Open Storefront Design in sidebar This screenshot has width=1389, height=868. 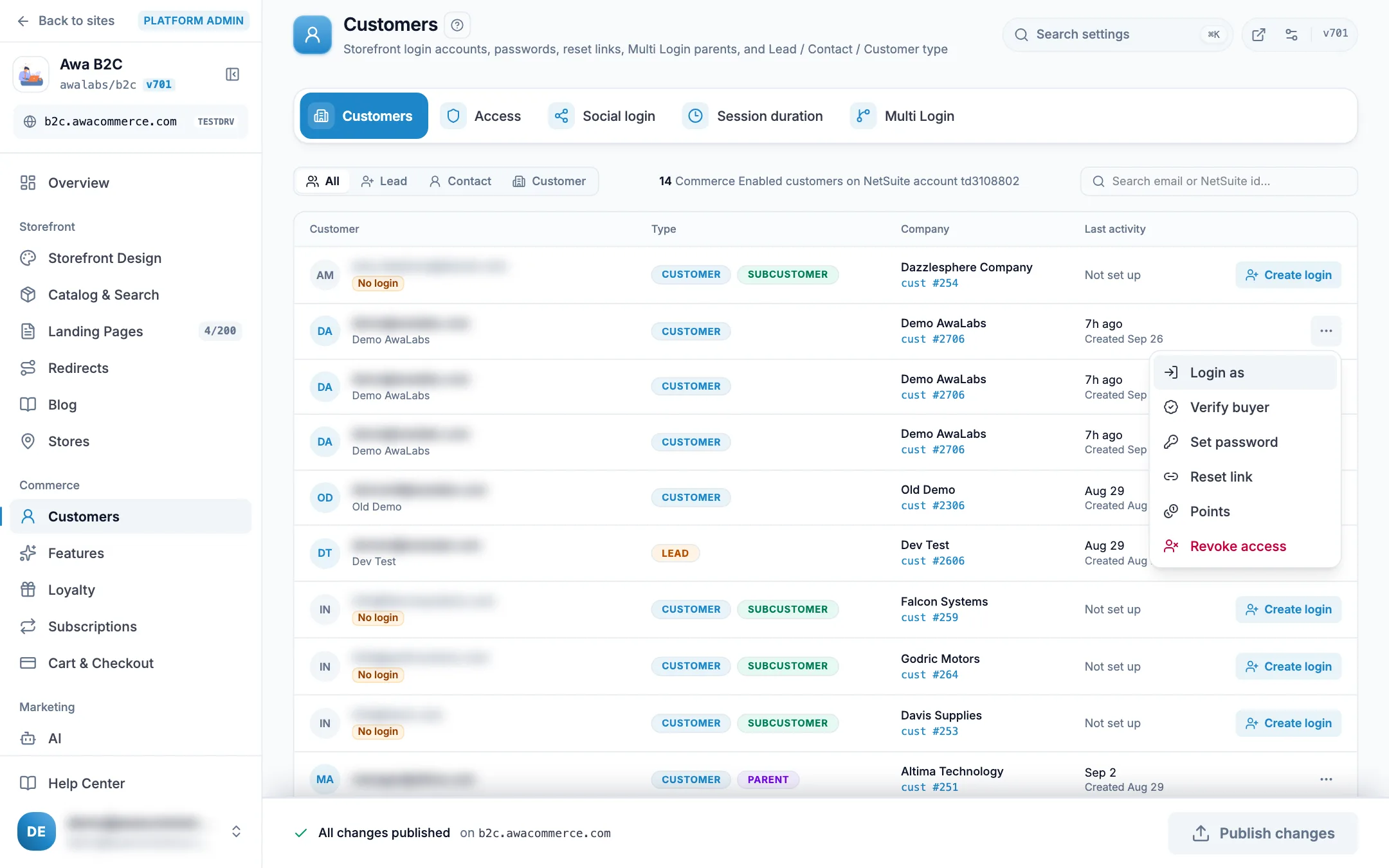(x=131, y=258)
